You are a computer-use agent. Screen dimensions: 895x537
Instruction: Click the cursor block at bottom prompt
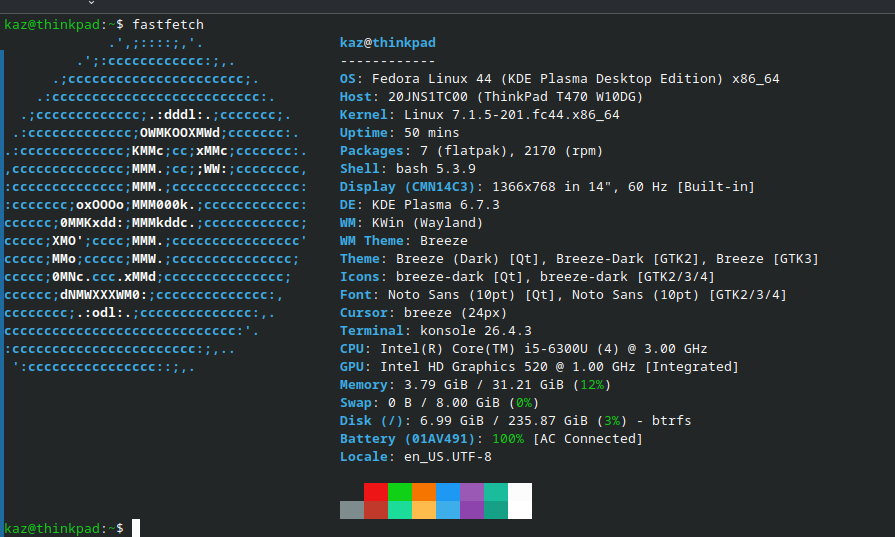(136, 528)
